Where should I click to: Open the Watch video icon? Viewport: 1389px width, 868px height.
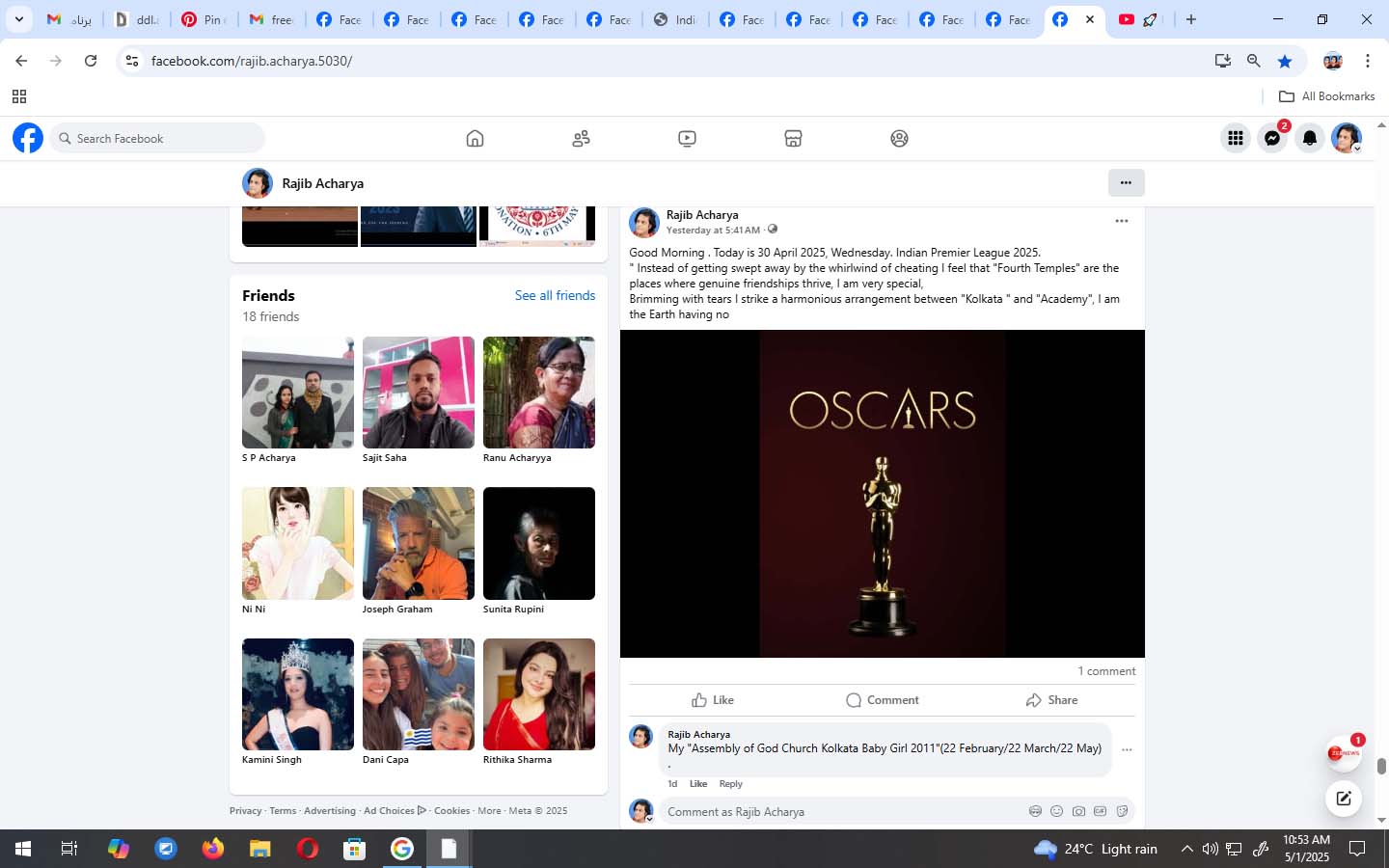click(x=687, y=138)
